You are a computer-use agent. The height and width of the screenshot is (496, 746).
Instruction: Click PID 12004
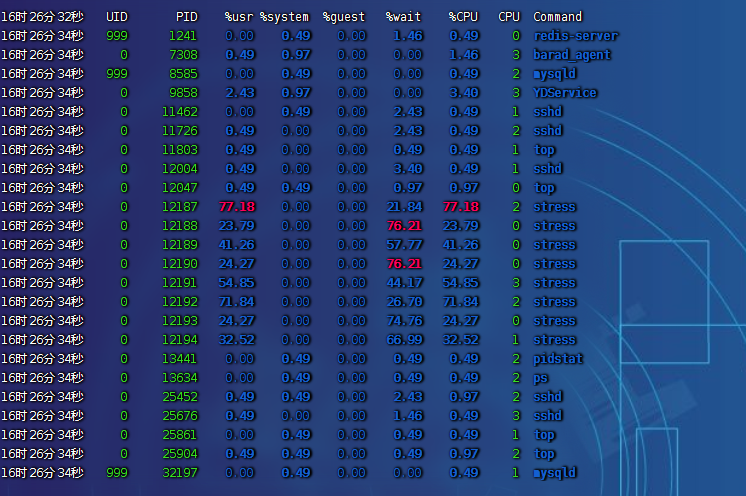[179, 169]
